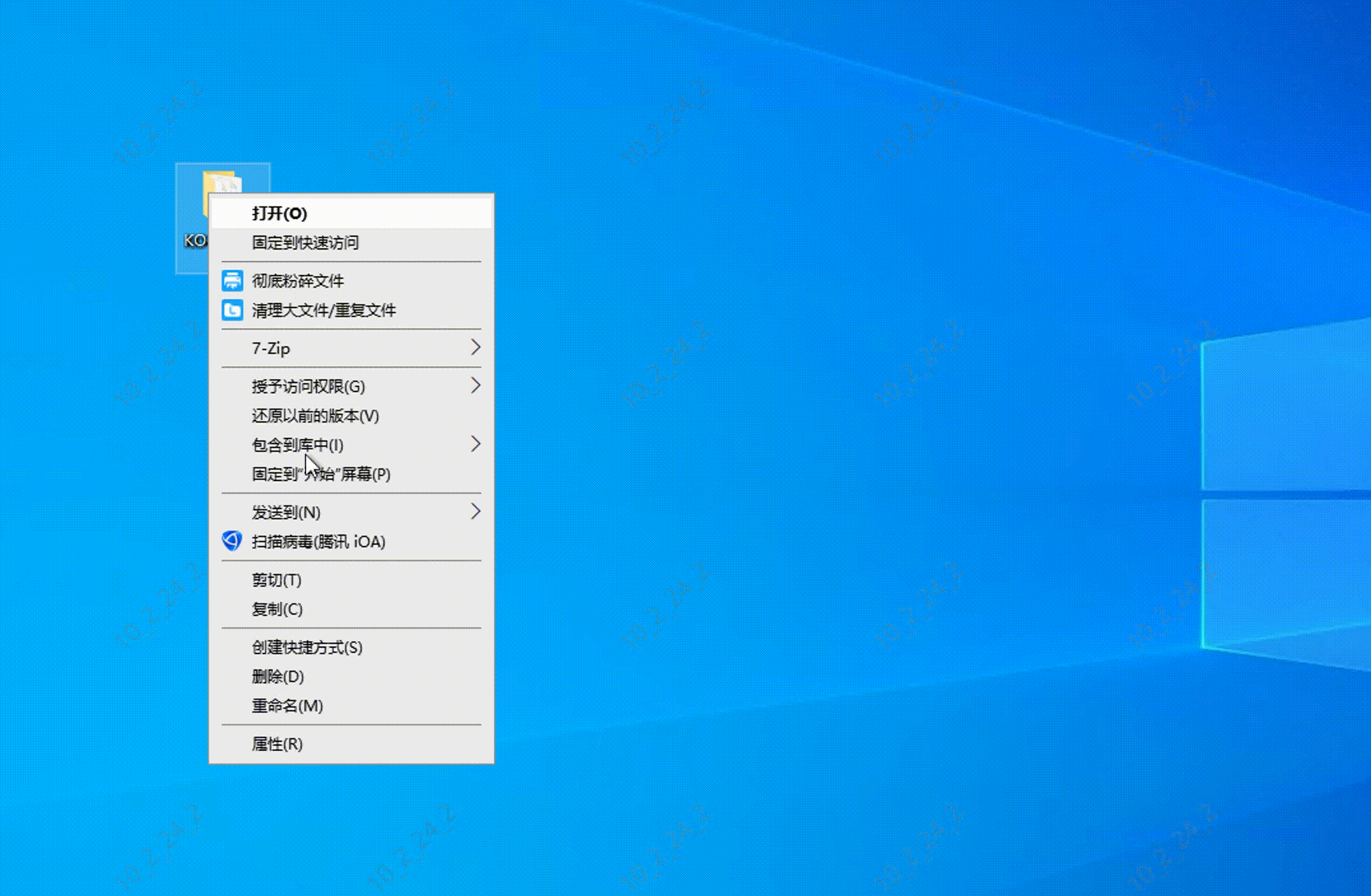Image resolution: width=1371 pixels, height=896 pixels.
Task: Expand the 7-Zip submenu arrow
Action: pos(475,347)
